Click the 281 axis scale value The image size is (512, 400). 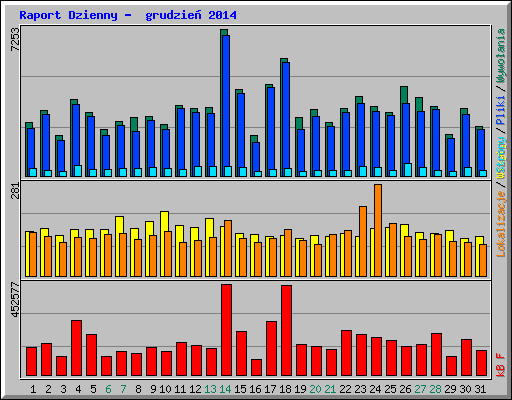[15, 191]
